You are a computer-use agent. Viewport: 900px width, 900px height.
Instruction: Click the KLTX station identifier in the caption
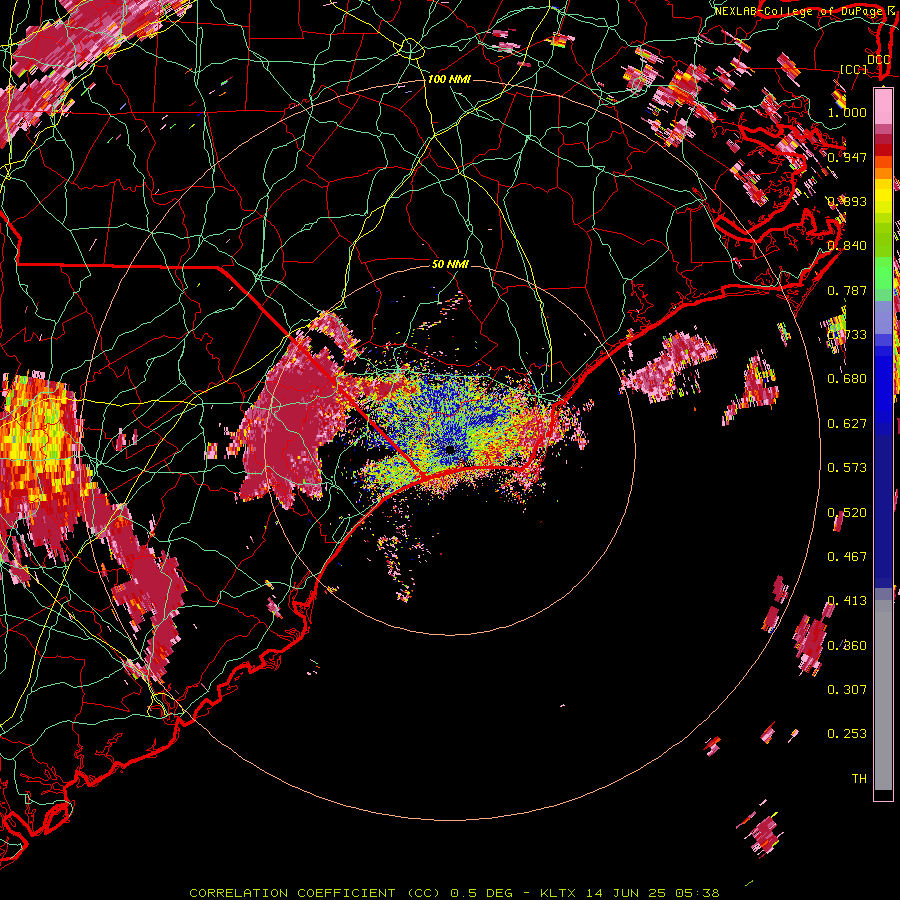(560, 893)
